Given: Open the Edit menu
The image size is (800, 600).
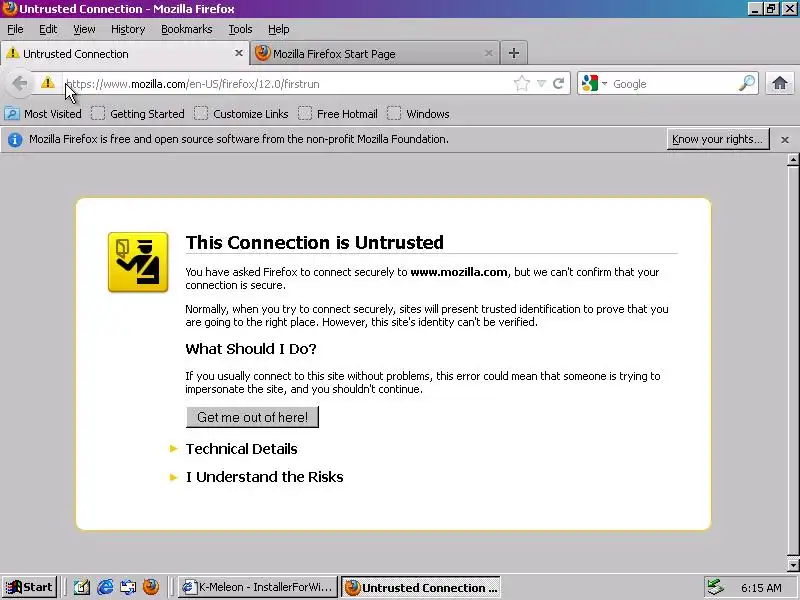Looking at the screenshot, I should [48, 29].
